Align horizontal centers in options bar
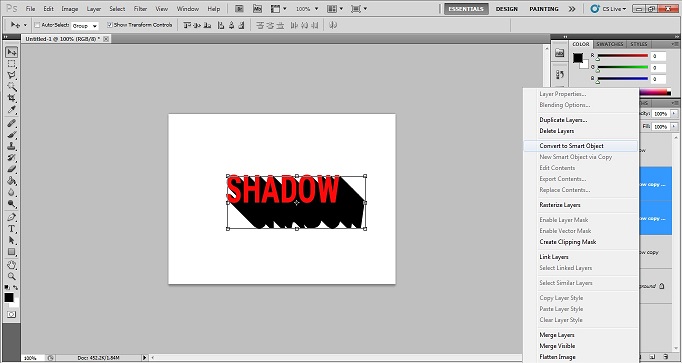 click(x=231, y=25)
